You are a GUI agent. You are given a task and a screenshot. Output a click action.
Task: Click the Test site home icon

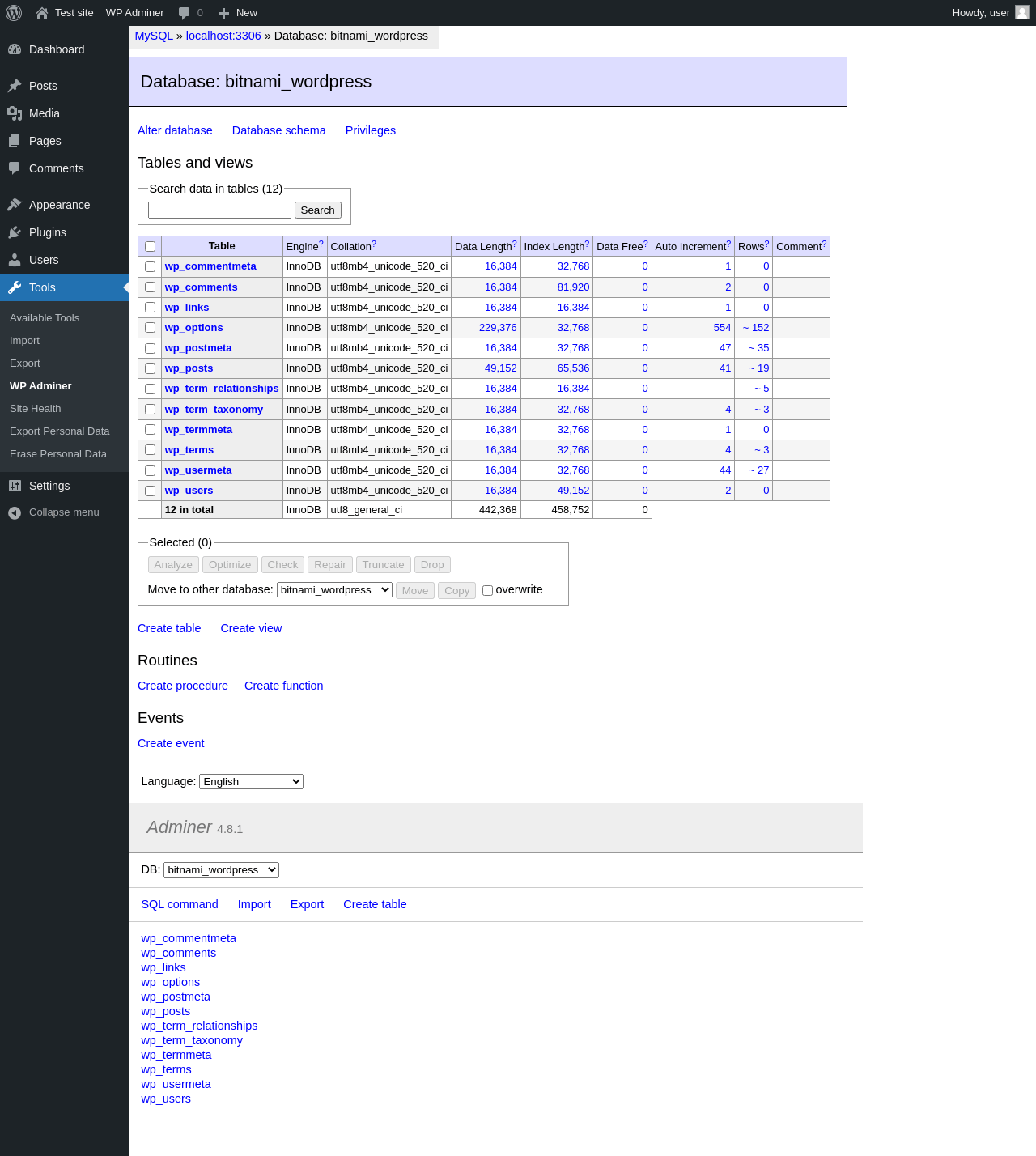pos(42,13)
